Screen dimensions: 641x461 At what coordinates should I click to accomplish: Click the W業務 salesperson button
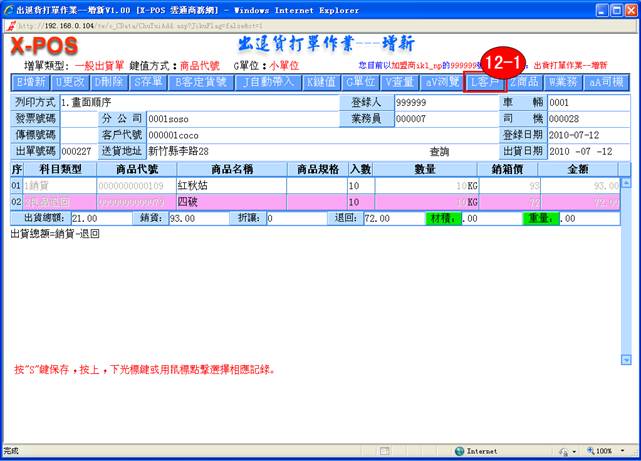[564, 82]
